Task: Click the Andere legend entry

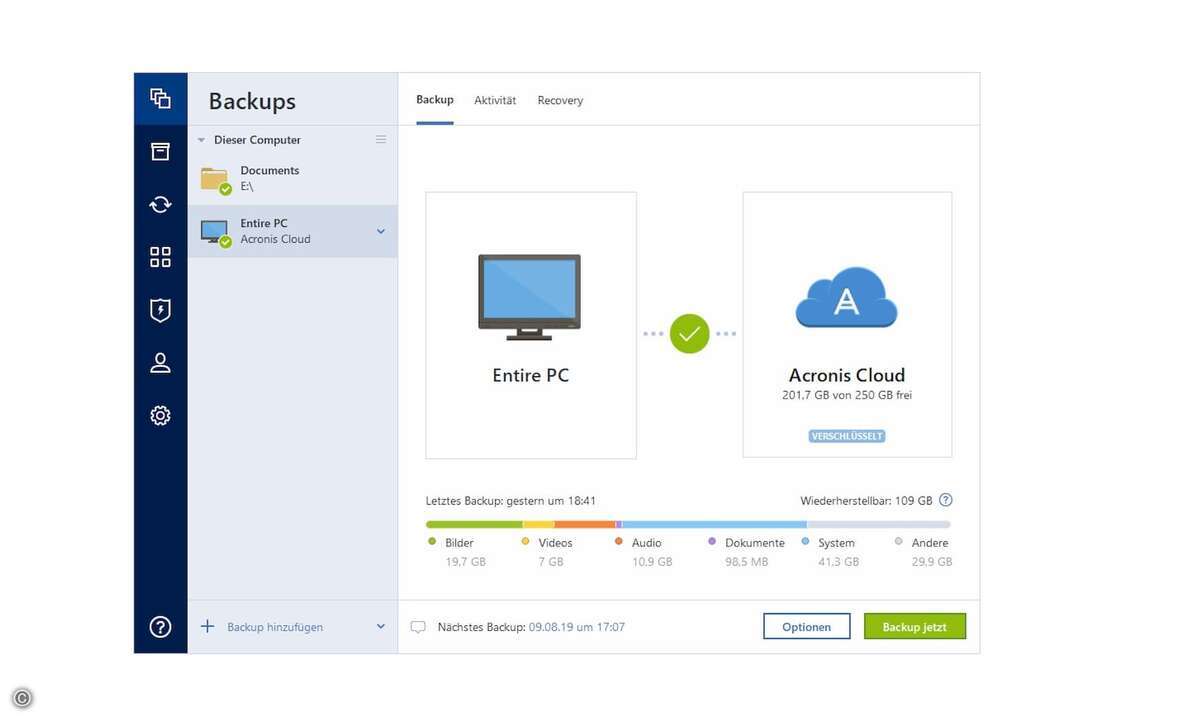Action: point(923,552)
